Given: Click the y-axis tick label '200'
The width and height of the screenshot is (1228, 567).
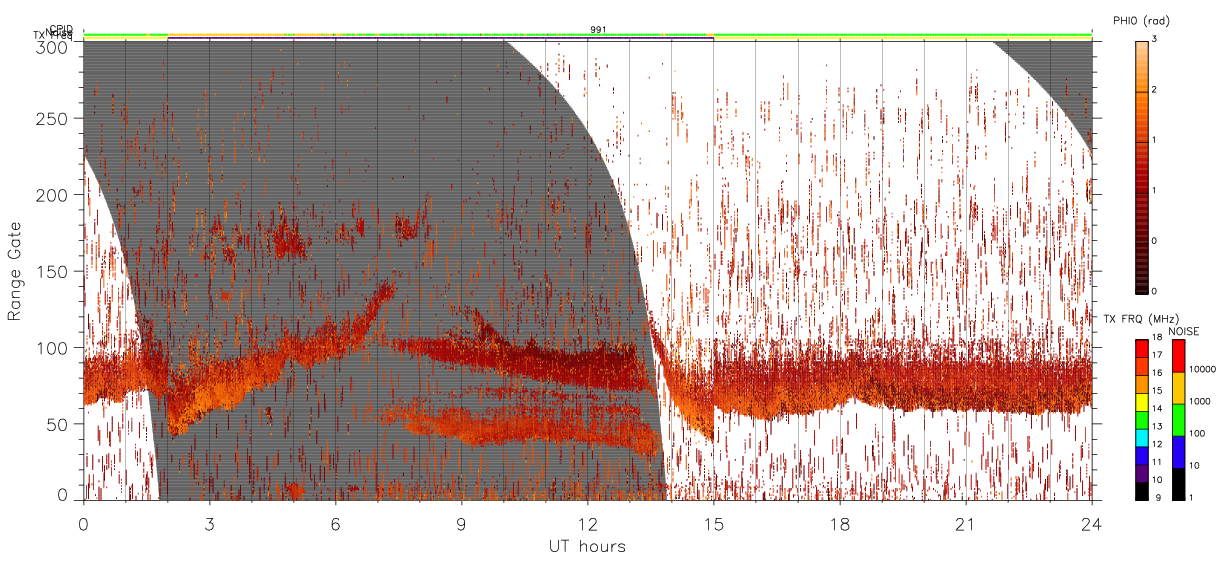Looking at the screenshot, I should tap(53, 195).
